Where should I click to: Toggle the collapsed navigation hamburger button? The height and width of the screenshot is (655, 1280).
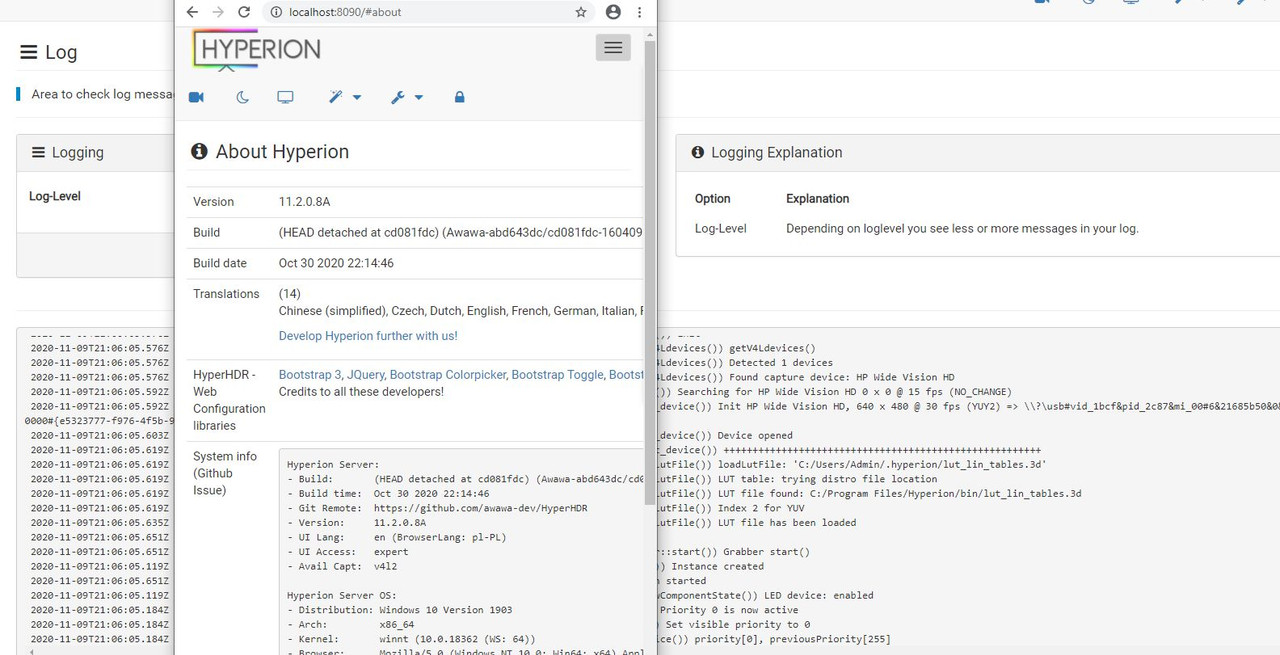[613, 47]
